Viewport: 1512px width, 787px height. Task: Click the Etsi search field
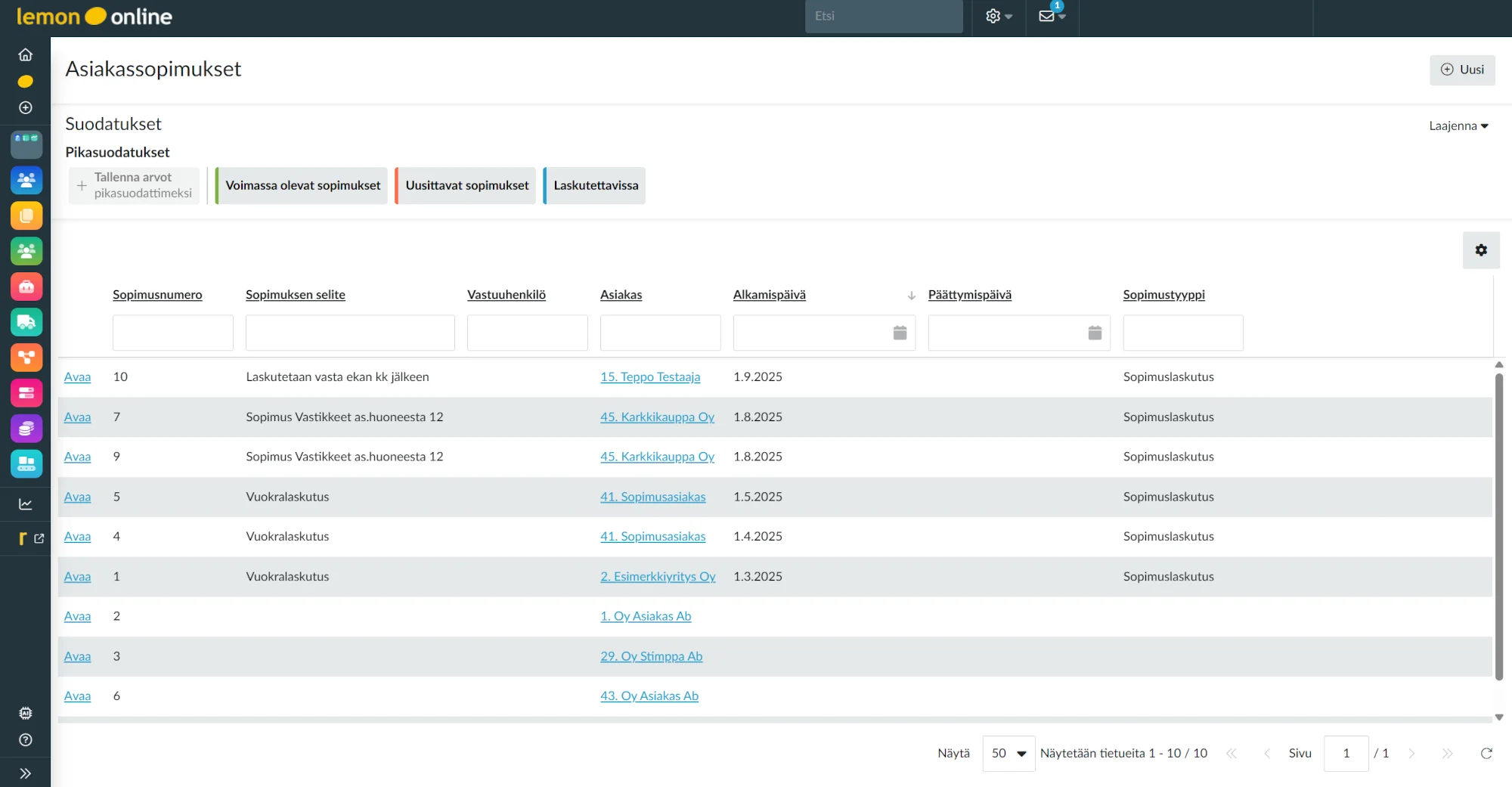coord(883,17)
